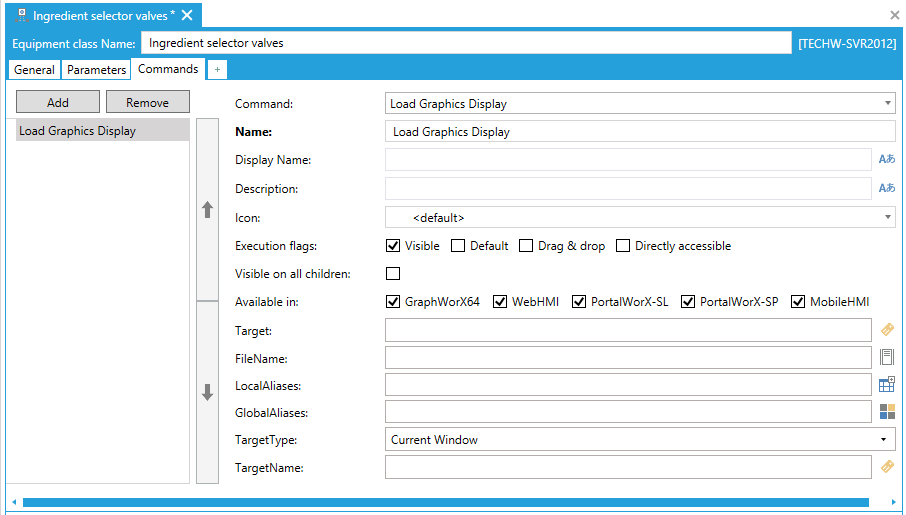
Task: Uncheck the Visible execution flag
Action: [393, 246]
